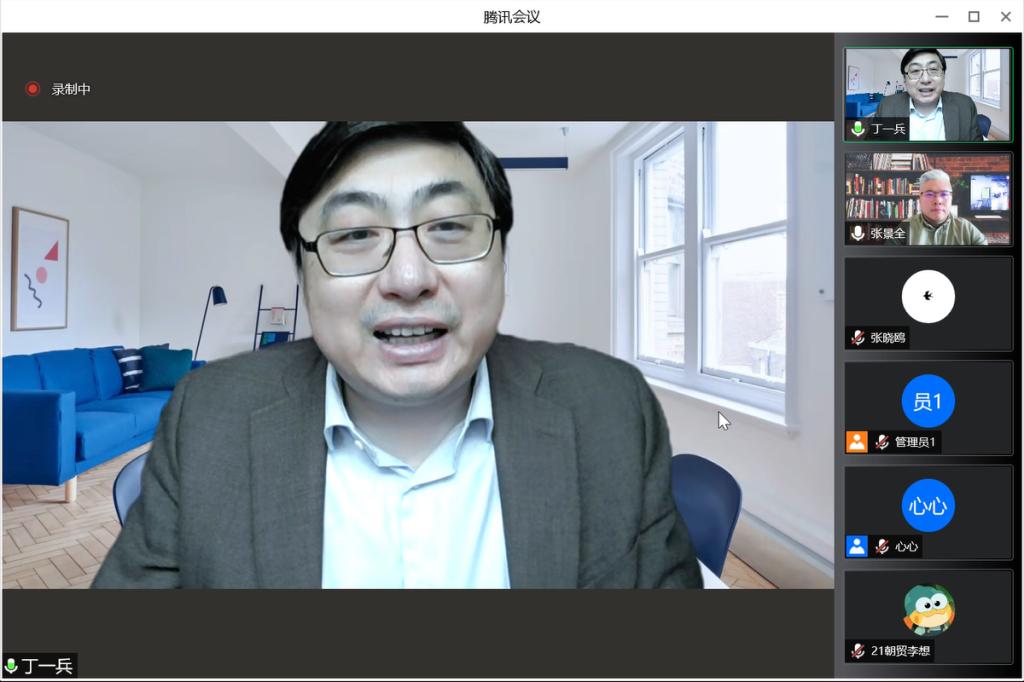Click the muted microphone icon beside 21朝贸李想

coord(857,651)
